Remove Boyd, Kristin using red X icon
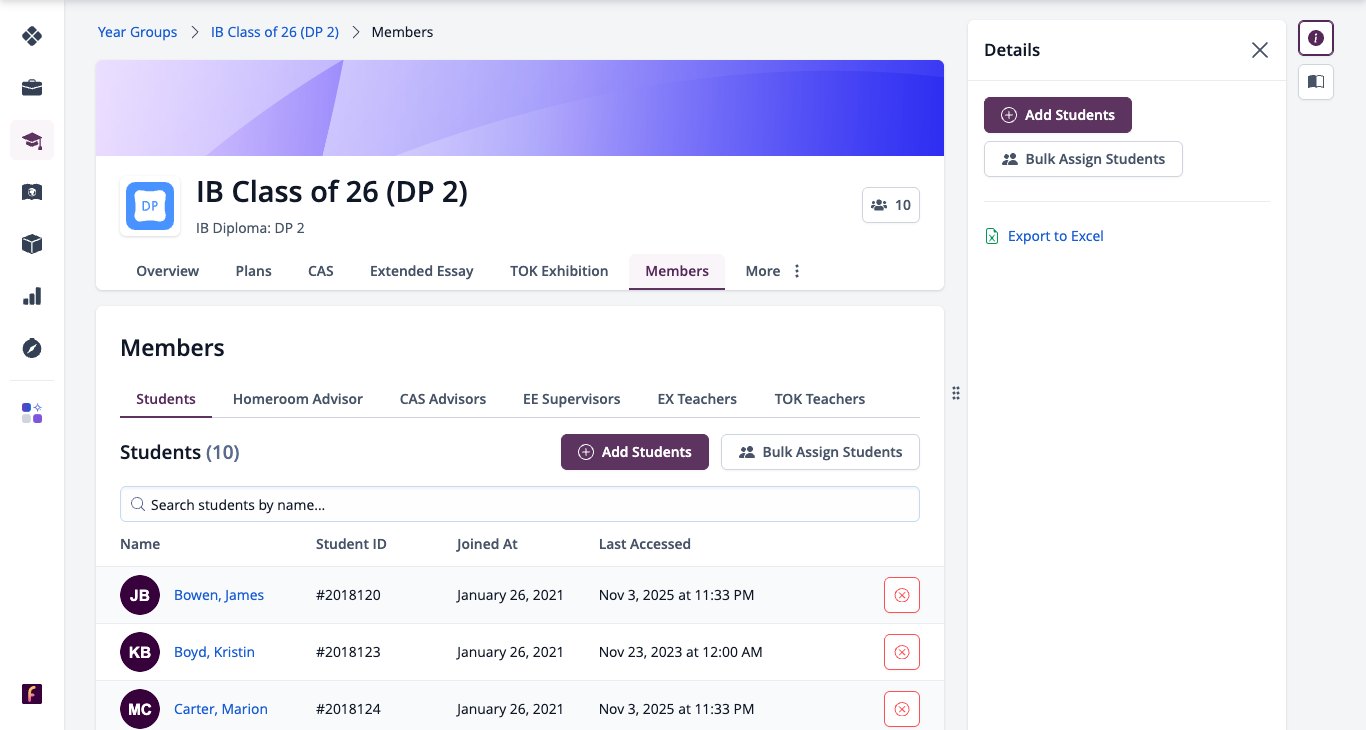Screen dimensions: 1366x730 (901, 652)
